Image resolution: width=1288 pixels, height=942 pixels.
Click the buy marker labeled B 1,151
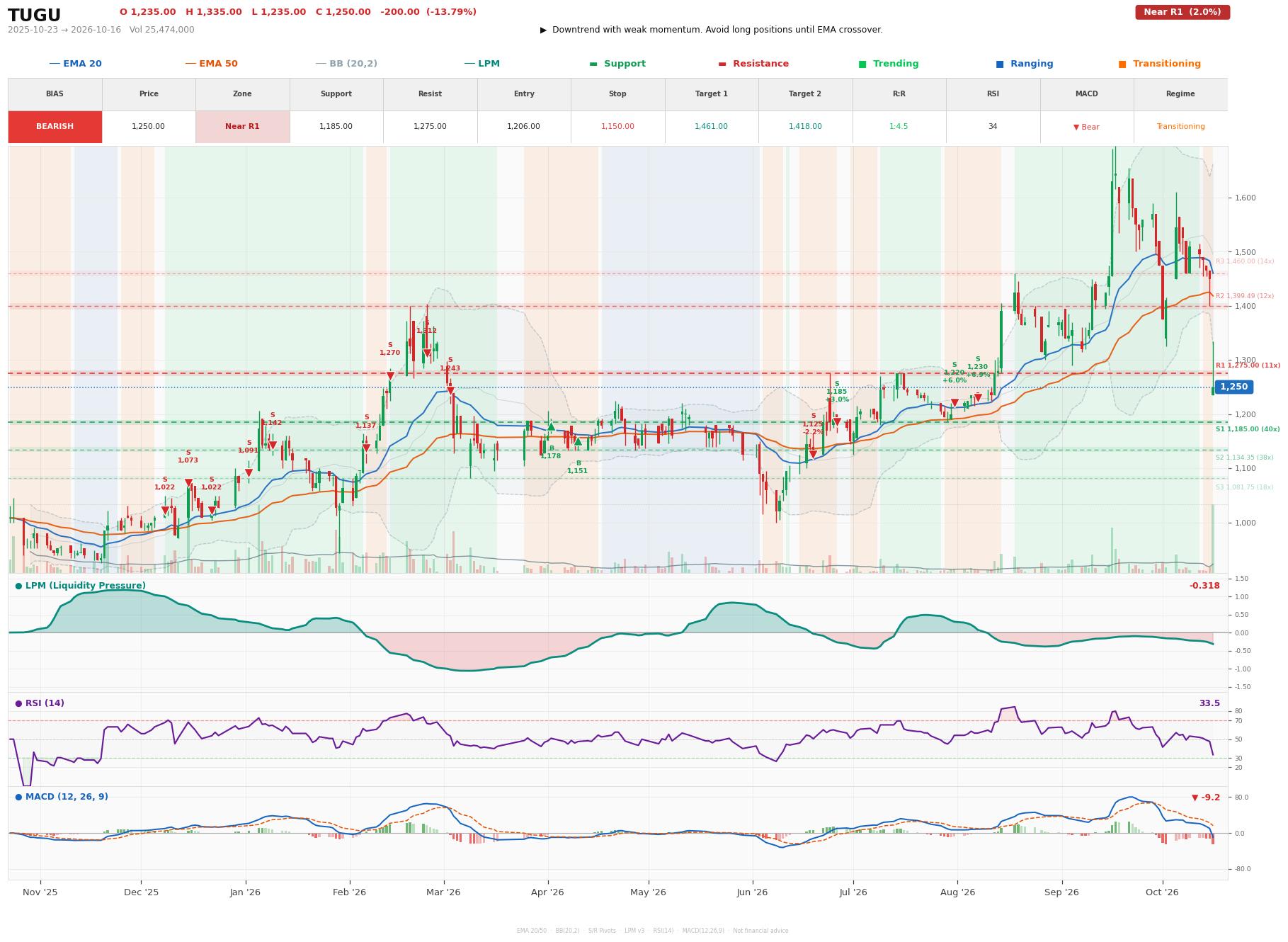[578, 441]
